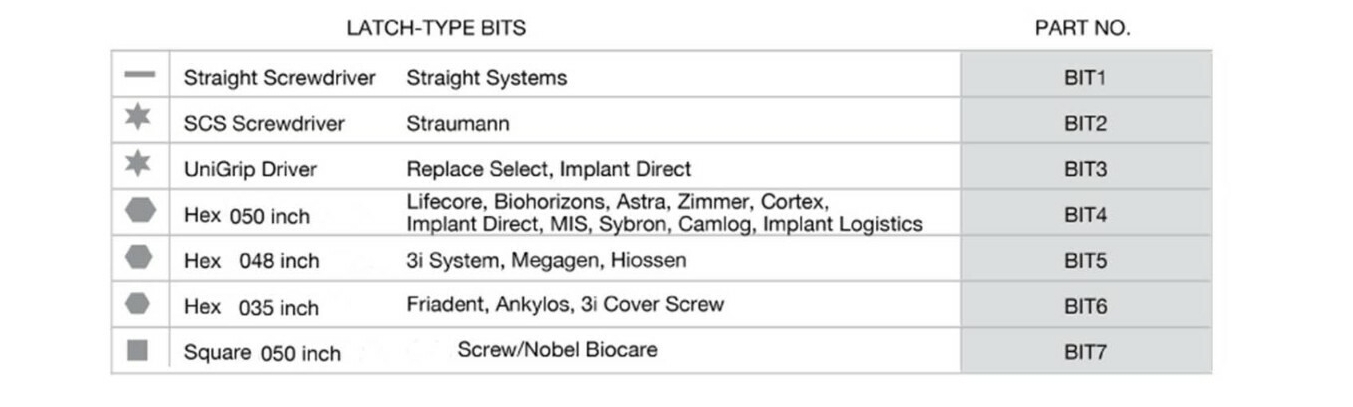The height and width of the screenshot is (407, 1353).
Task: Click the 3i System, Megagen, Hiossen text
Action: coord(546,261)
